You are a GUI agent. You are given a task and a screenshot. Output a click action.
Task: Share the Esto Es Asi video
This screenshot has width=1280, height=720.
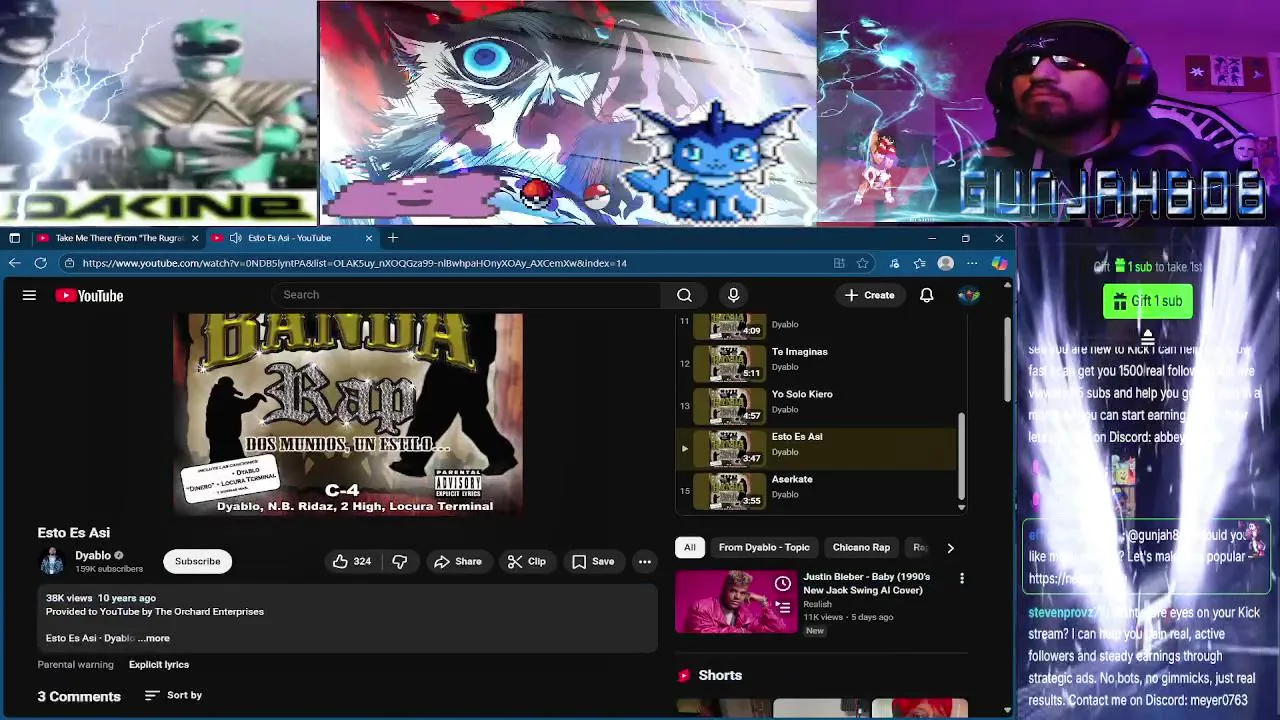(x=457, y=561)
